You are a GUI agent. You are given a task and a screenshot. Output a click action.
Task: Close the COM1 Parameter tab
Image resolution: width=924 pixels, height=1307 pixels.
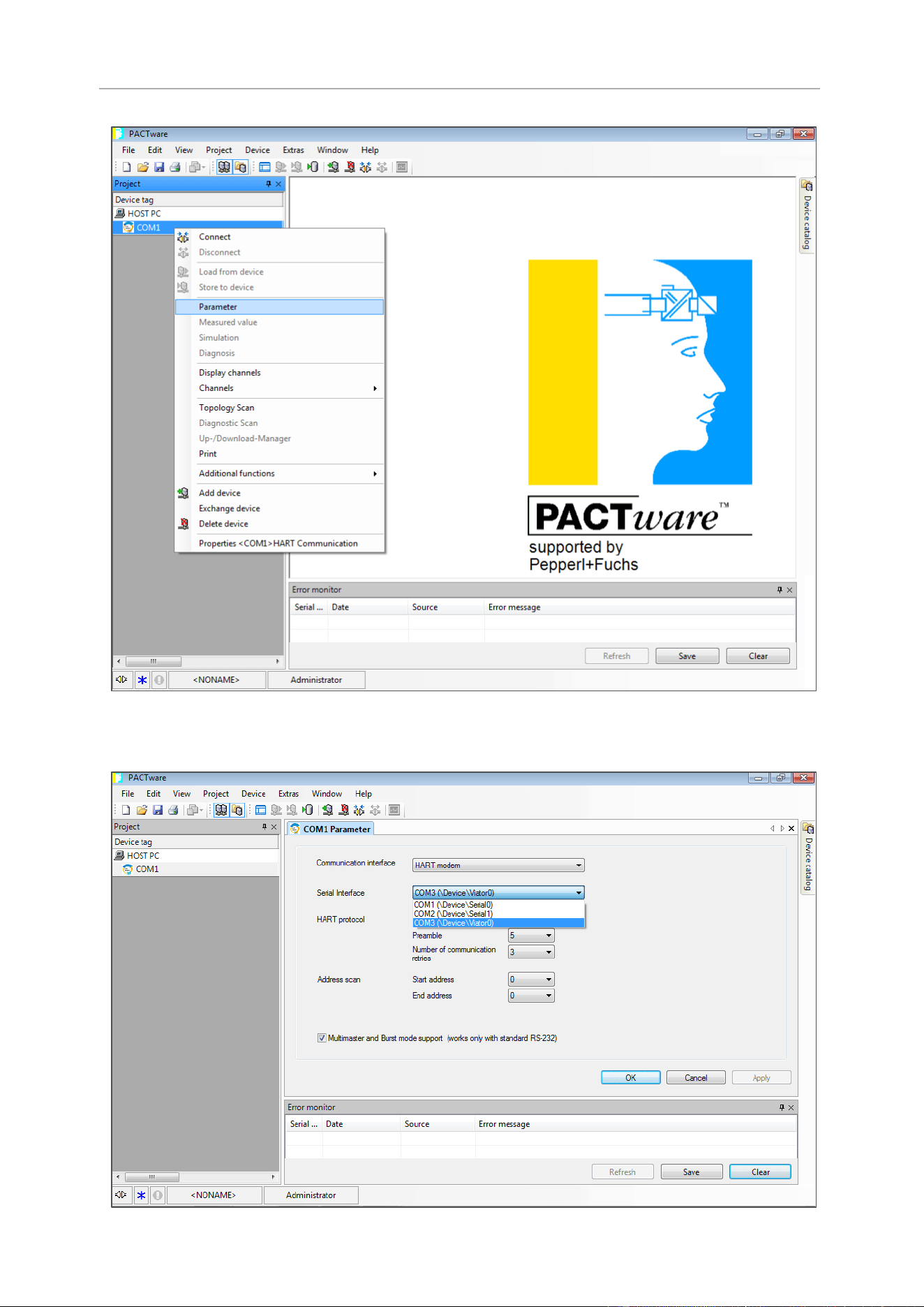tap(791, 829)
